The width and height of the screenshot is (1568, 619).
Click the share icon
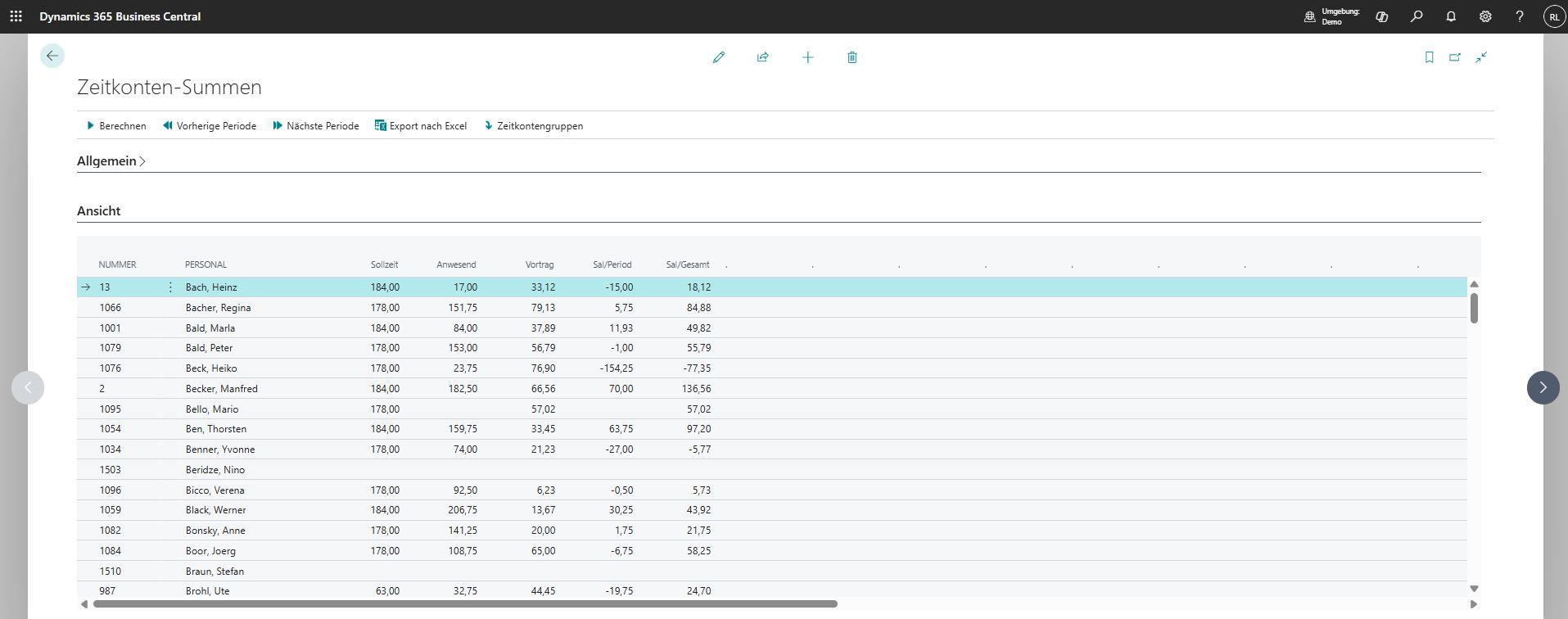coord(763,57)
